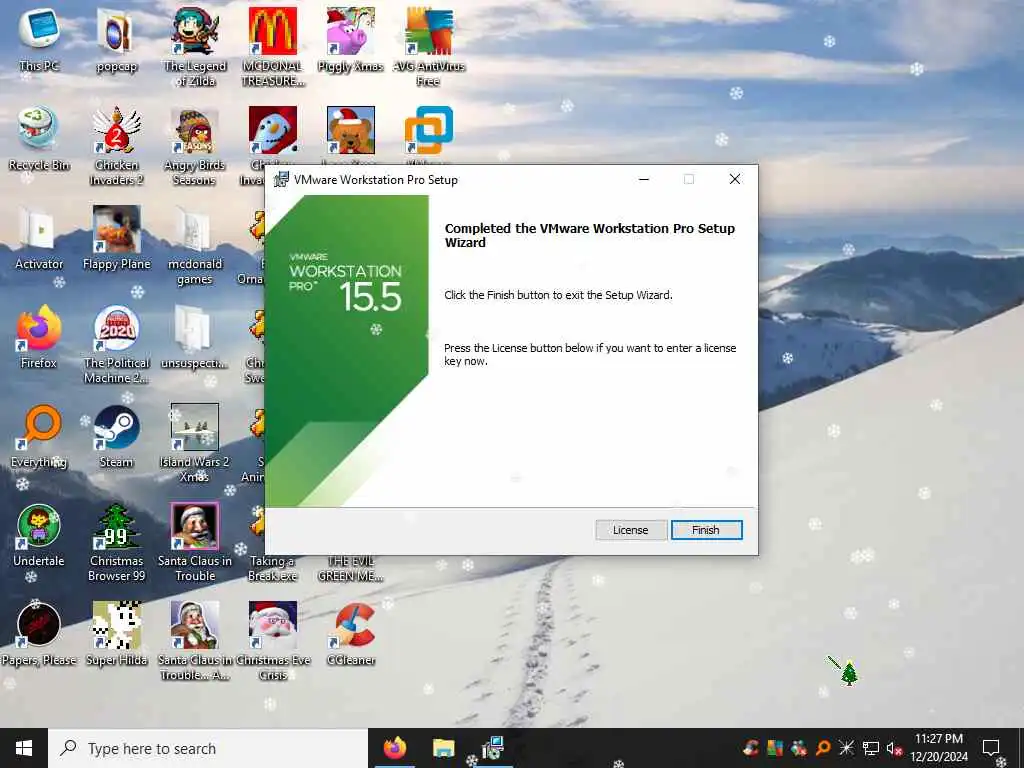Click the network tray icon

tap(871, 748)
